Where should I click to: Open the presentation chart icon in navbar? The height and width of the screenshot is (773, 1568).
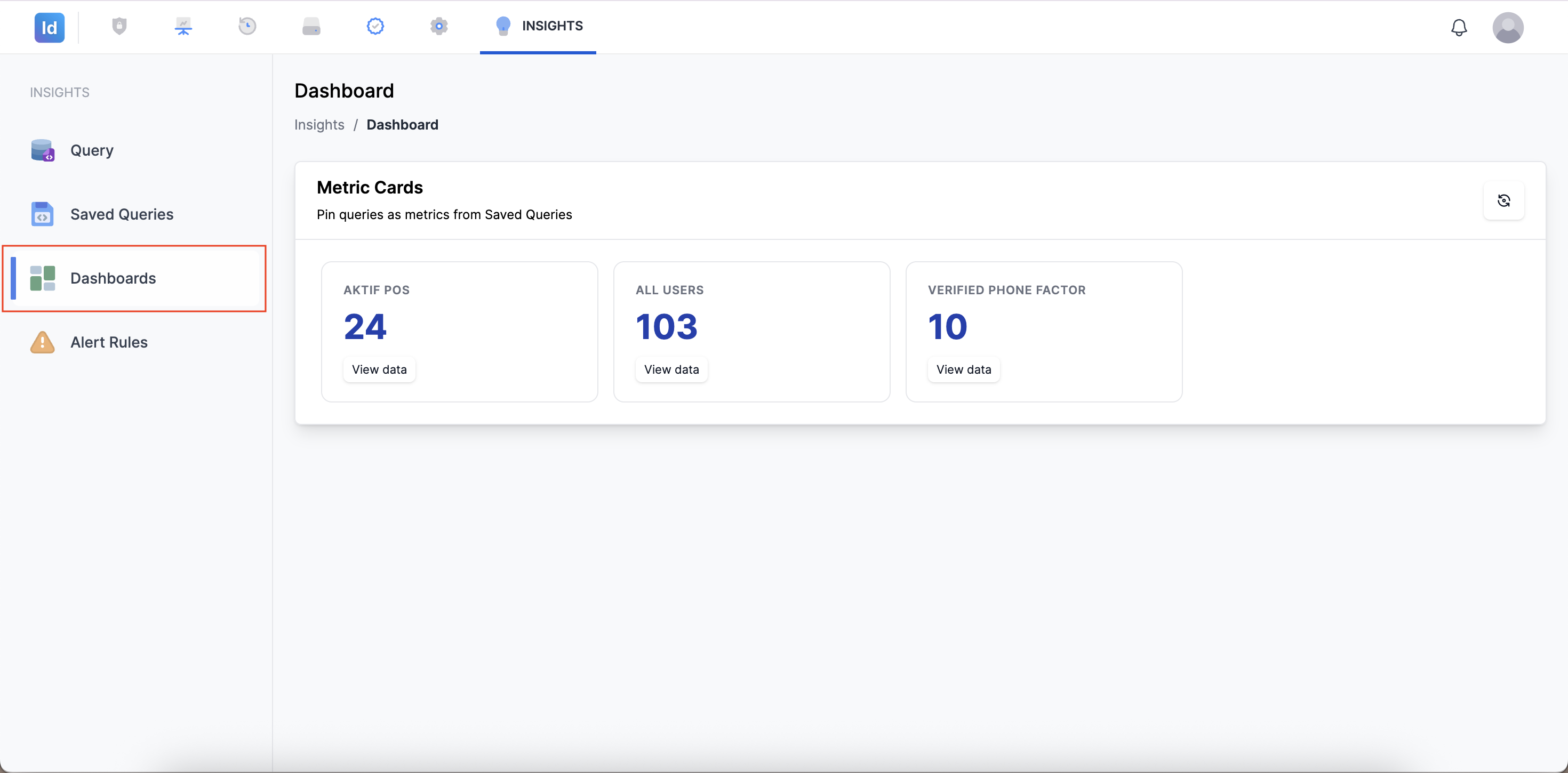(x=183, y=26)
